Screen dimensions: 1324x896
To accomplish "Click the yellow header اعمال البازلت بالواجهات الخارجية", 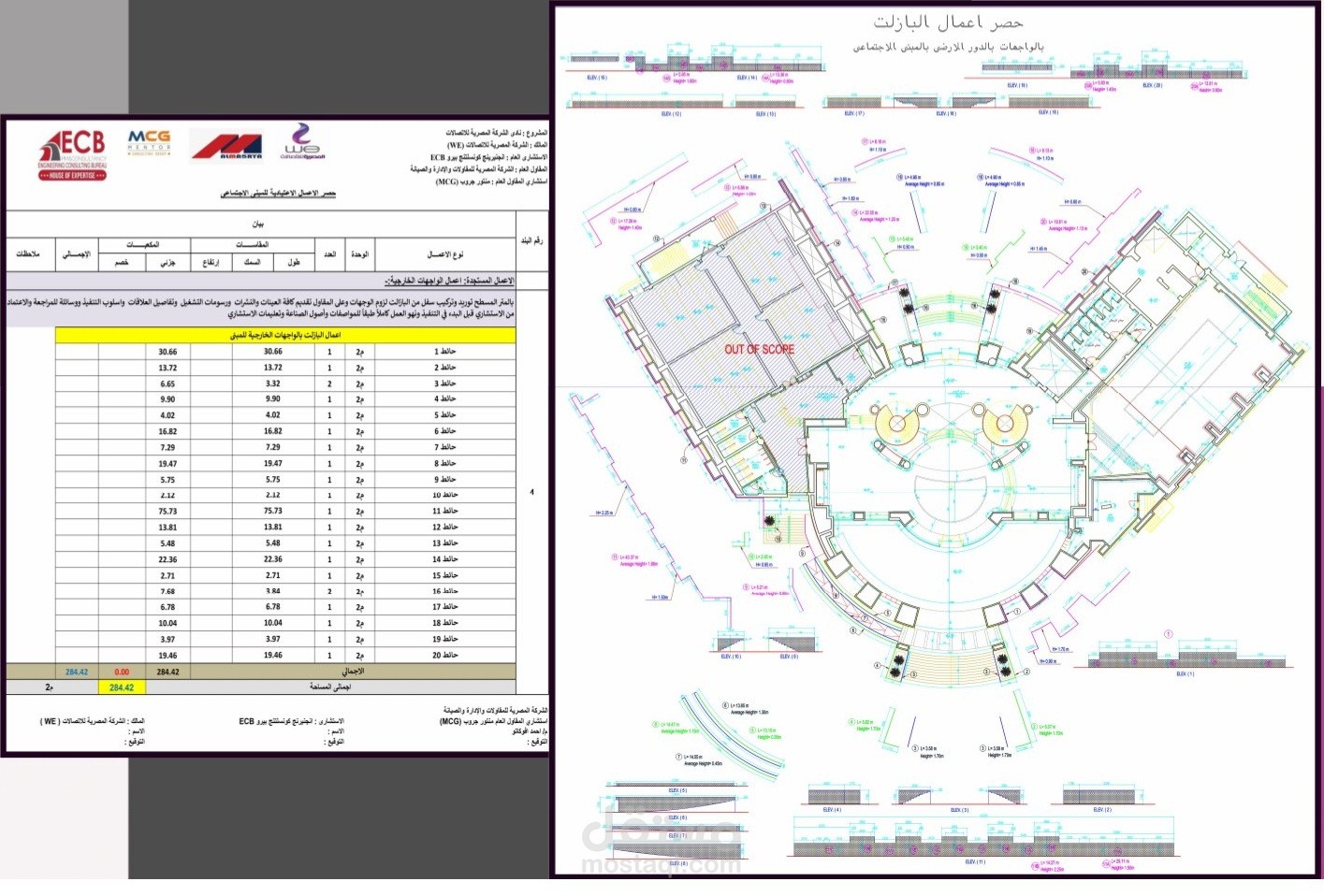I will pyautogui.click(x=285, y=335).
